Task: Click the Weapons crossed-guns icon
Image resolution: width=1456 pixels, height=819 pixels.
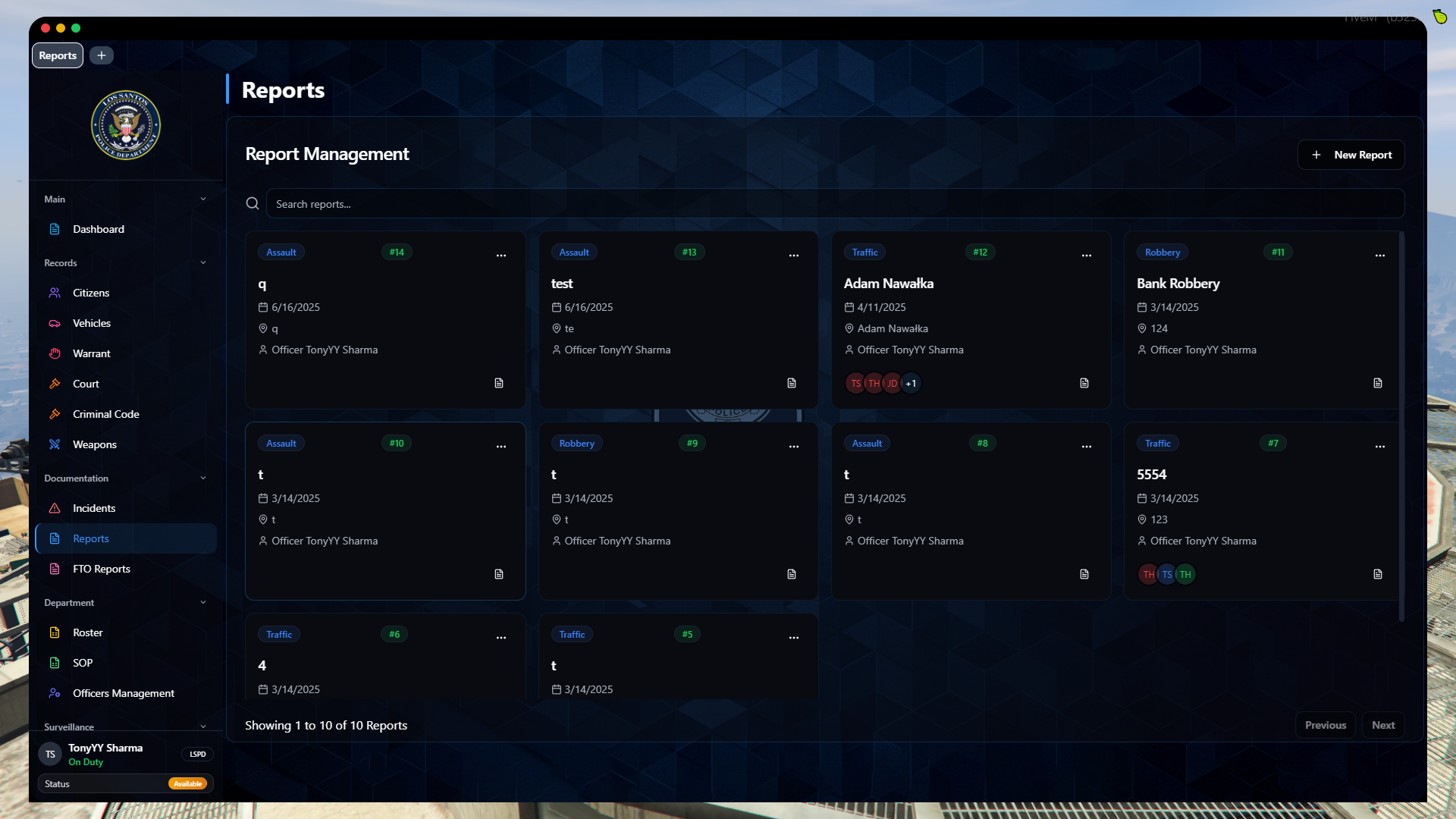Action: 54,444
